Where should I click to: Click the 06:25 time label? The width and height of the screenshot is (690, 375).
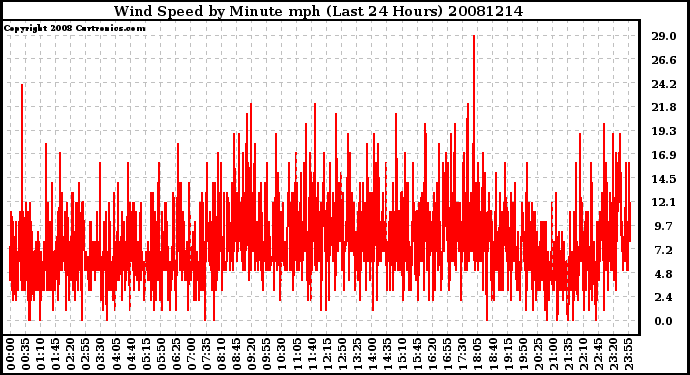pos(176,354)
